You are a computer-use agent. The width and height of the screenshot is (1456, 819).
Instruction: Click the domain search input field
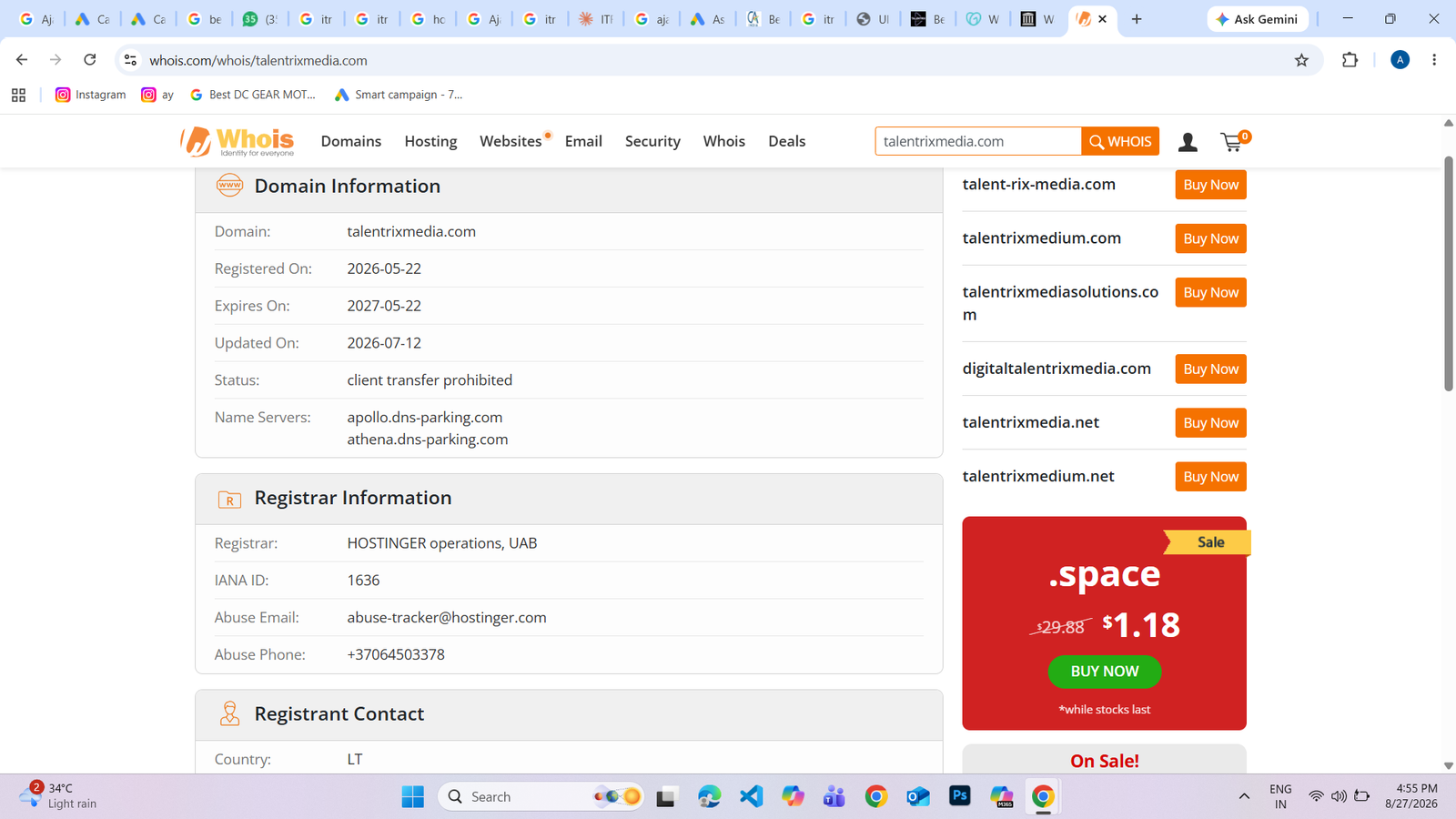tap(978, 141)
